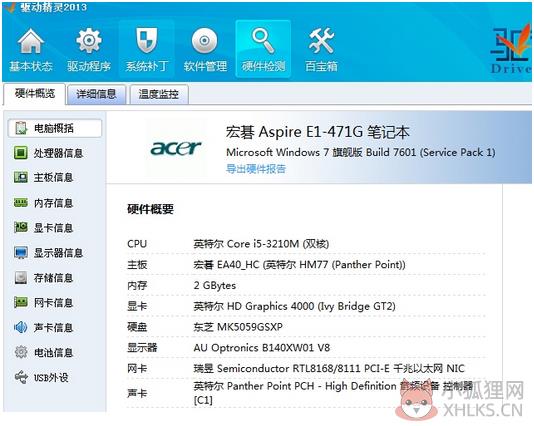Open 存储信息 label in sidebar
This screenshot has height=426, width=534.
tap(53, 278)
